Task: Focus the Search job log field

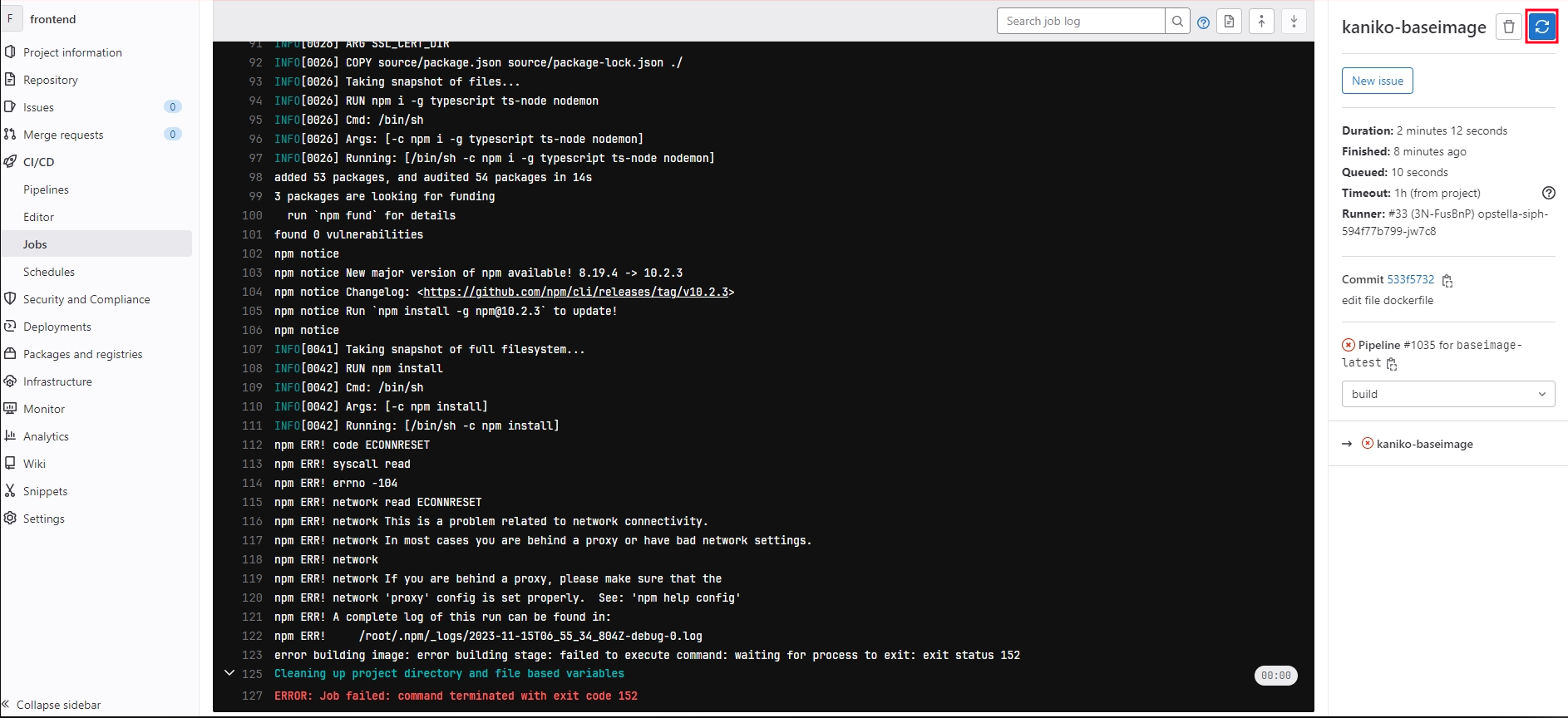Action: [x=1081, y=22]
